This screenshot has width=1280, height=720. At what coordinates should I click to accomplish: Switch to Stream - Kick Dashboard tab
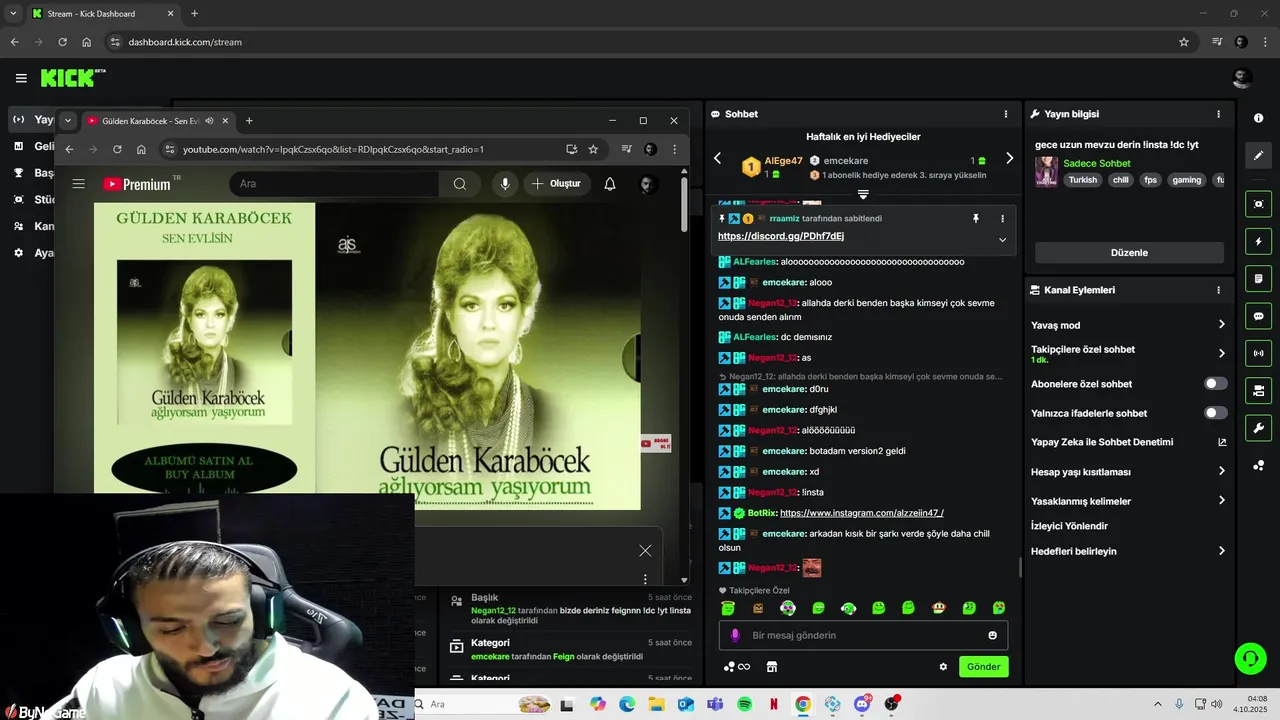coord(103,14)
